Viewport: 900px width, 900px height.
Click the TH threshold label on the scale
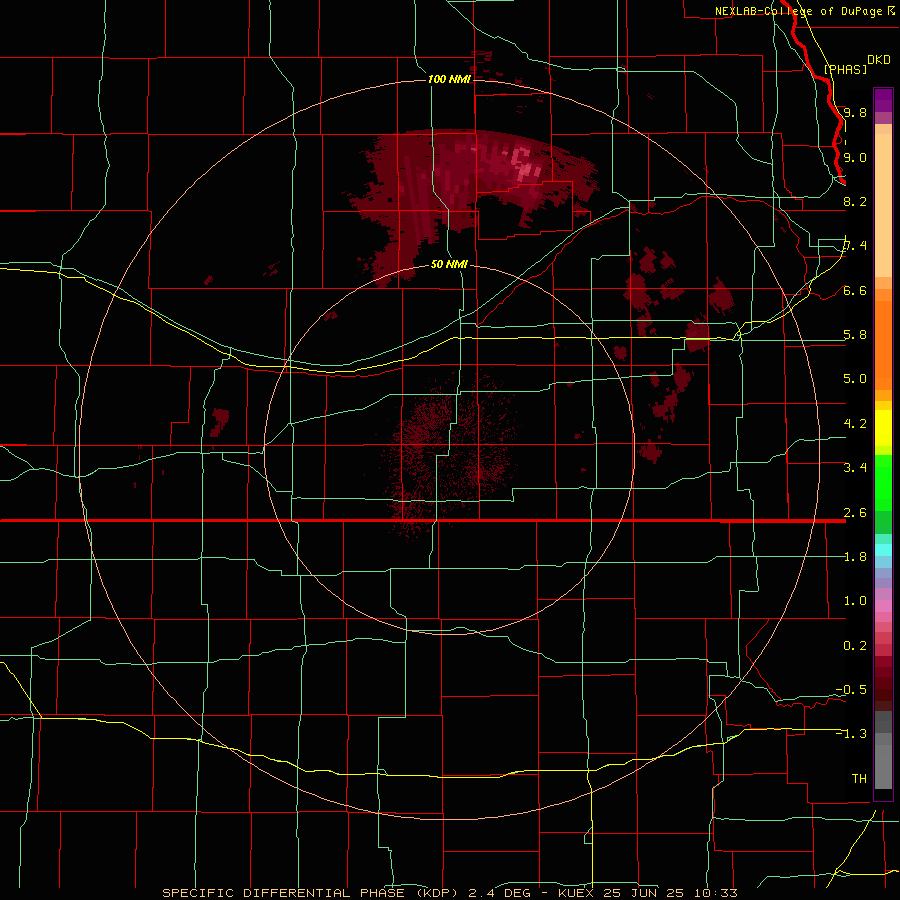859,778
